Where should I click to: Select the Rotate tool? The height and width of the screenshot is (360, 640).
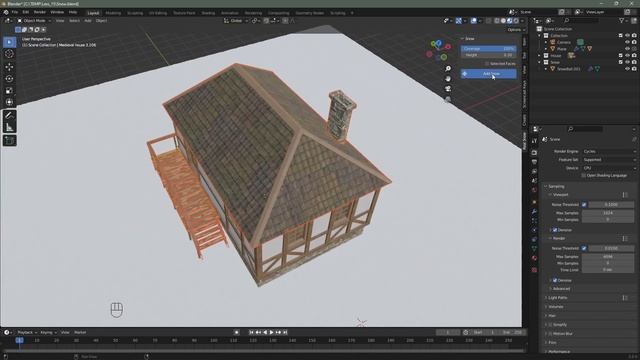(9, 78)
